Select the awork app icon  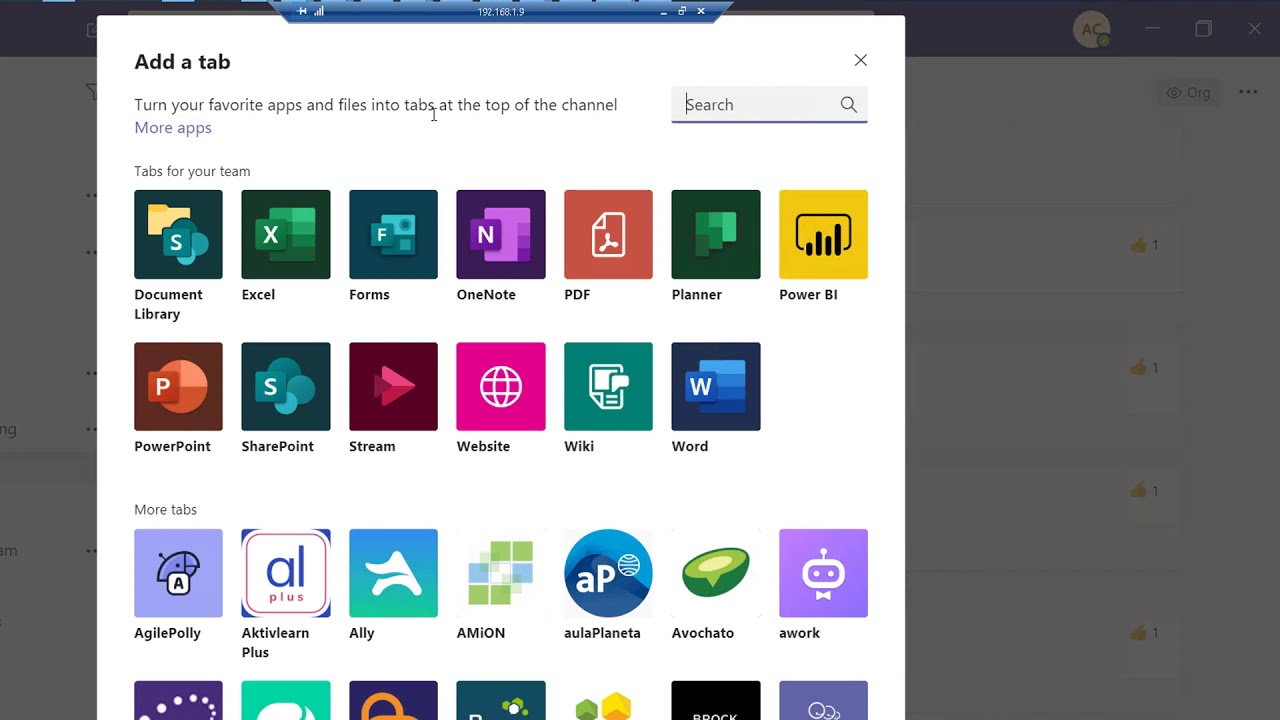(x=823, y=573)
